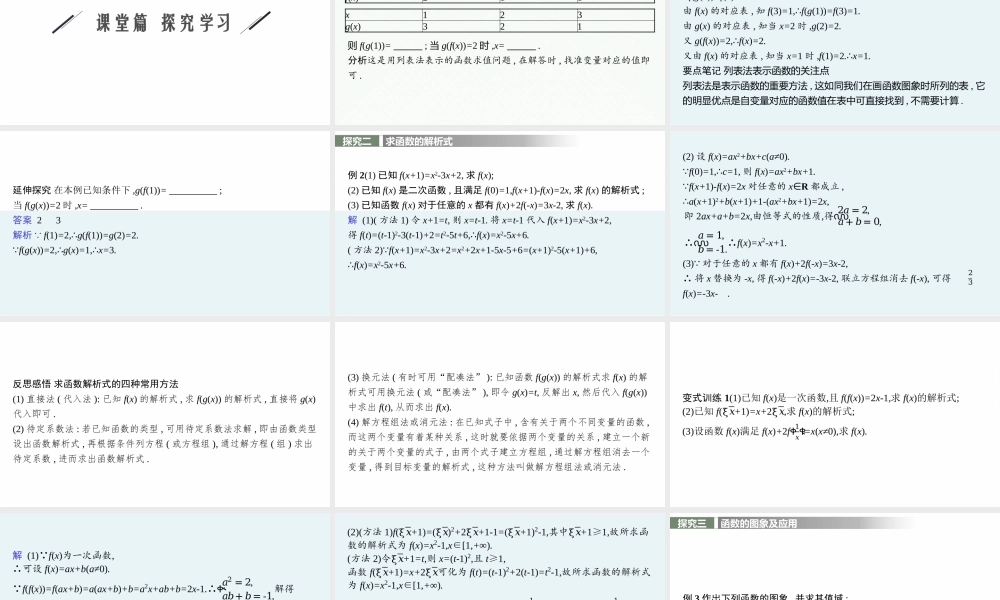The width and height of the screenshot is (1000, 600).
Task: Click the 探究二 section label
Action: [x=357, y=142]
